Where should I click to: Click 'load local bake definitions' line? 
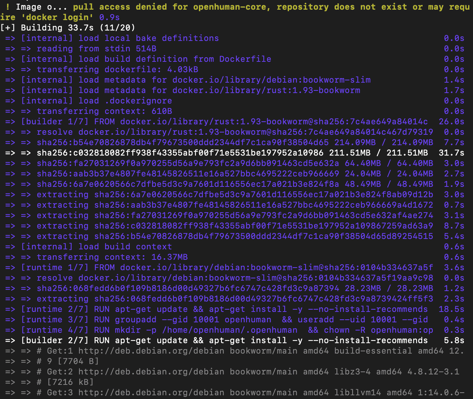tap(235, 38)
